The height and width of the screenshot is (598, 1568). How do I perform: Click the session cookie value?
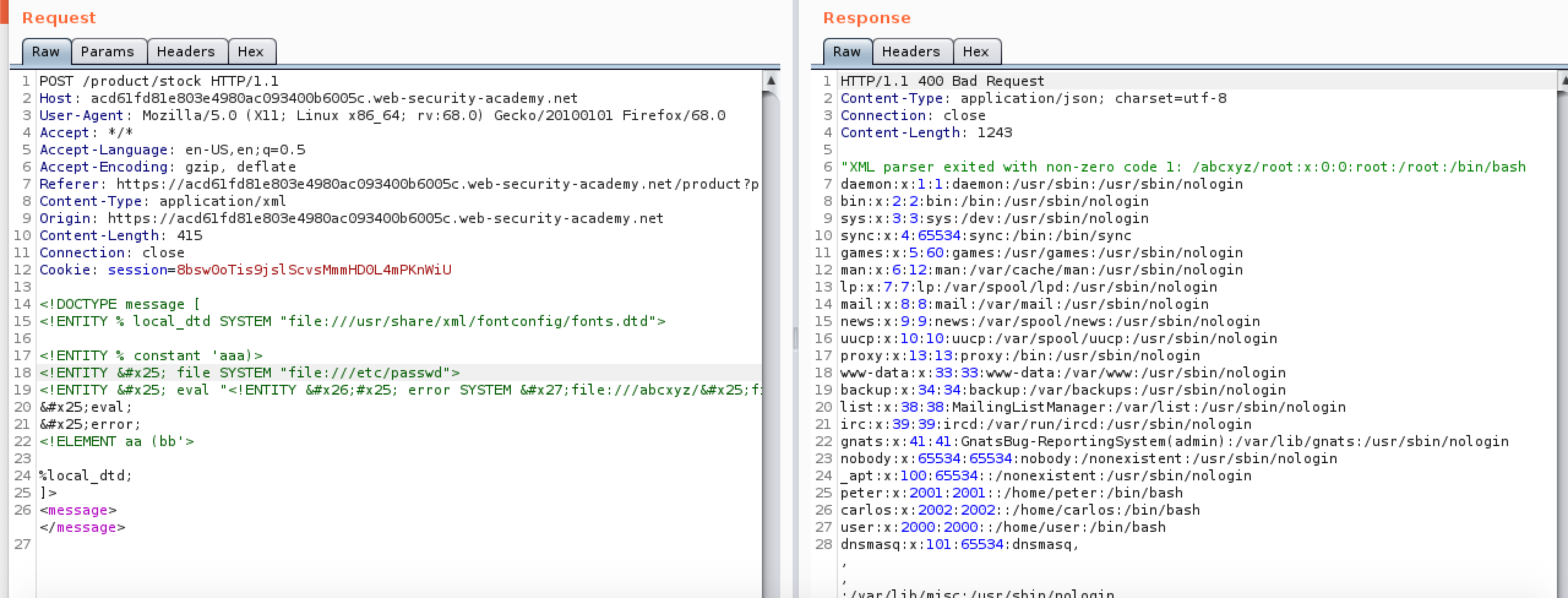click(314, 270)
